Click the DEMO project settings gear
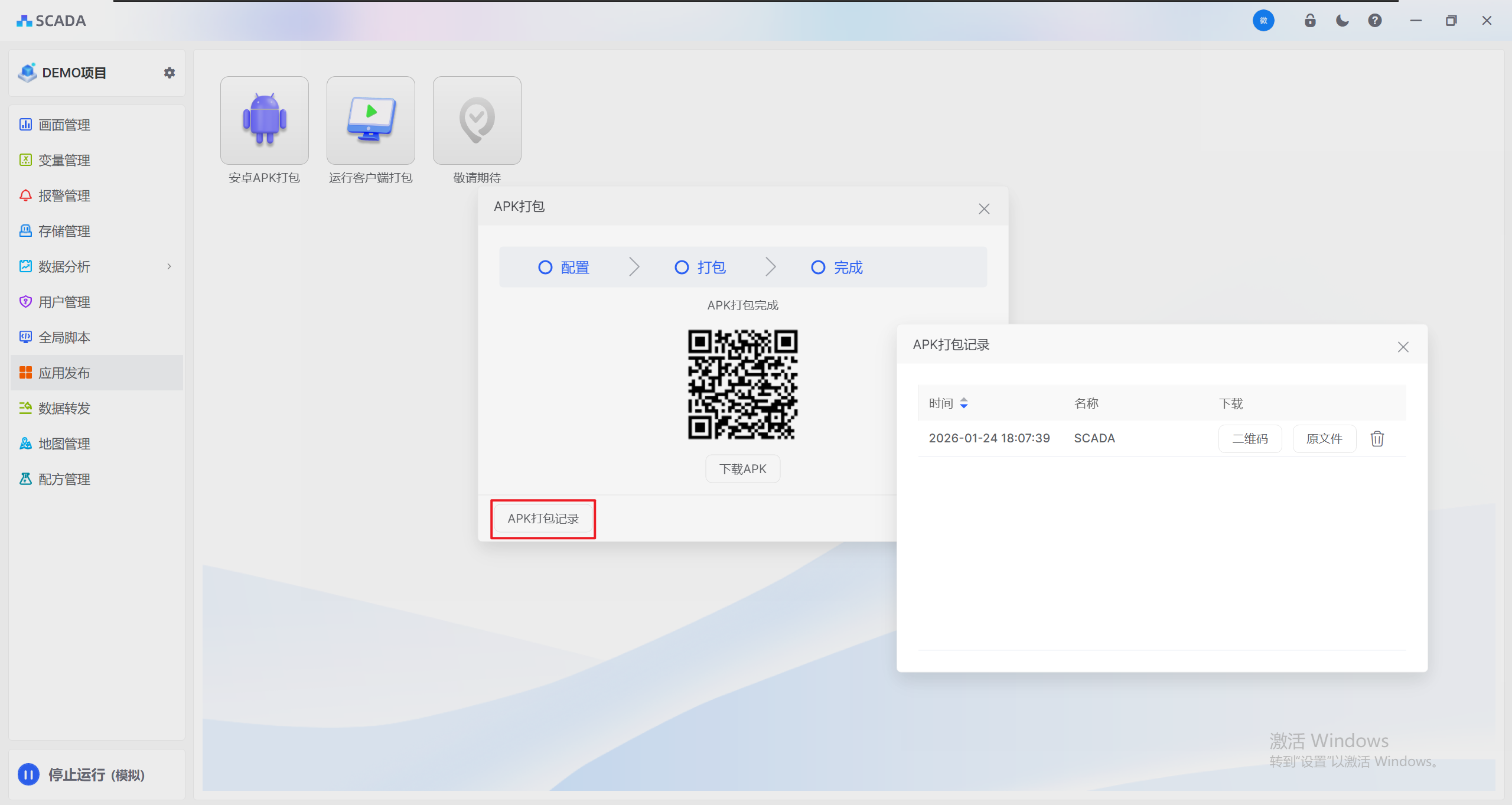1512x805 pixels. coord(170,73)
